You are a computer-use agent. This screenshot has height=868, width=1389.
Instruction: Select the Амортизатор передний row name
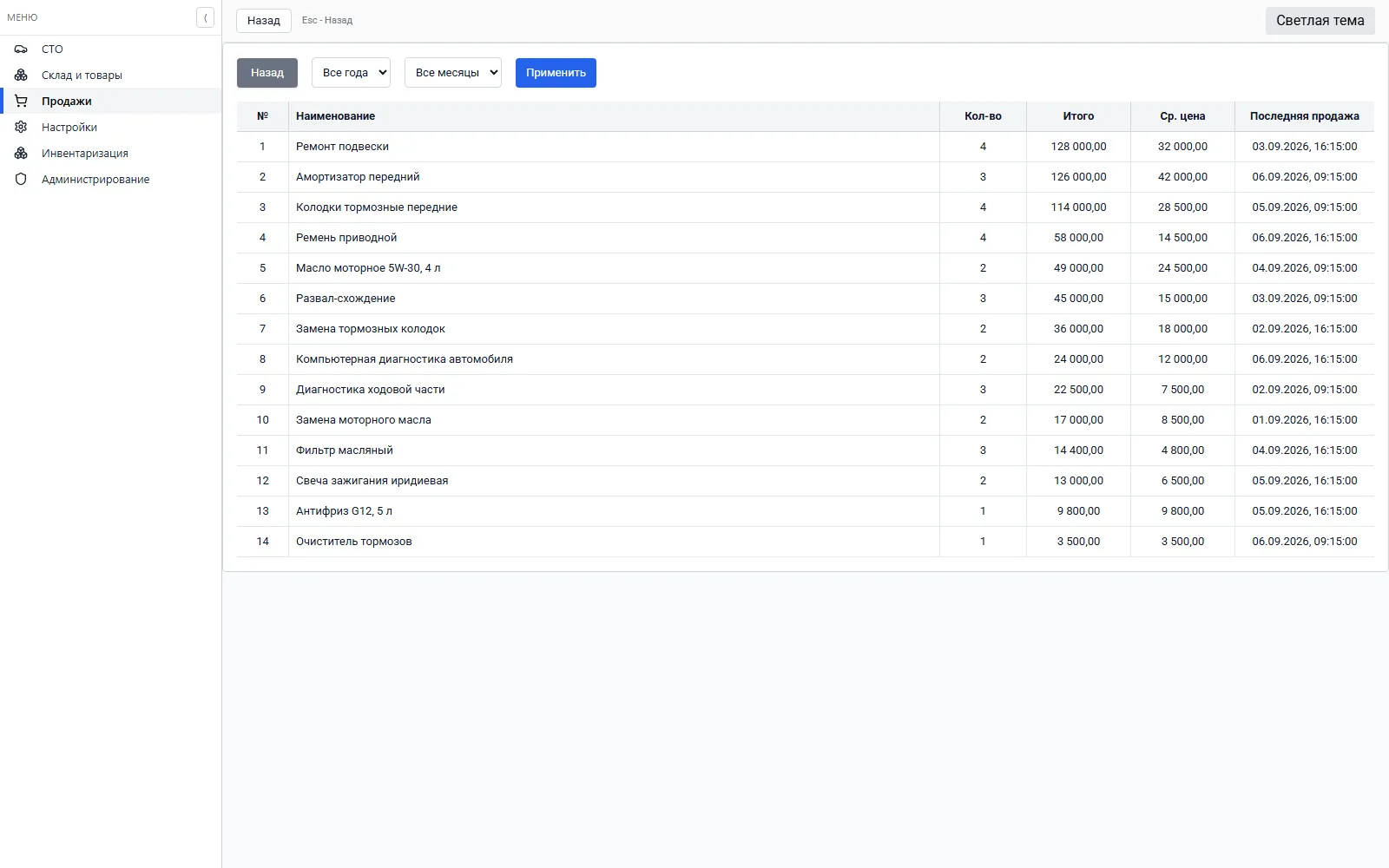358,177
